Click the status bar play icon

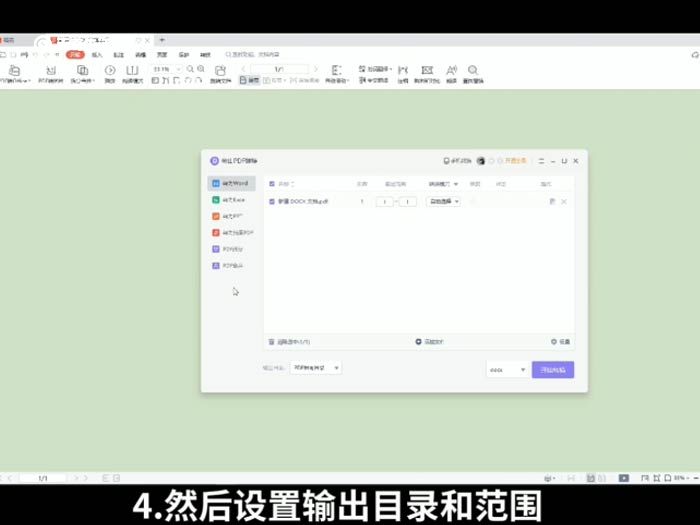[624, 478]
